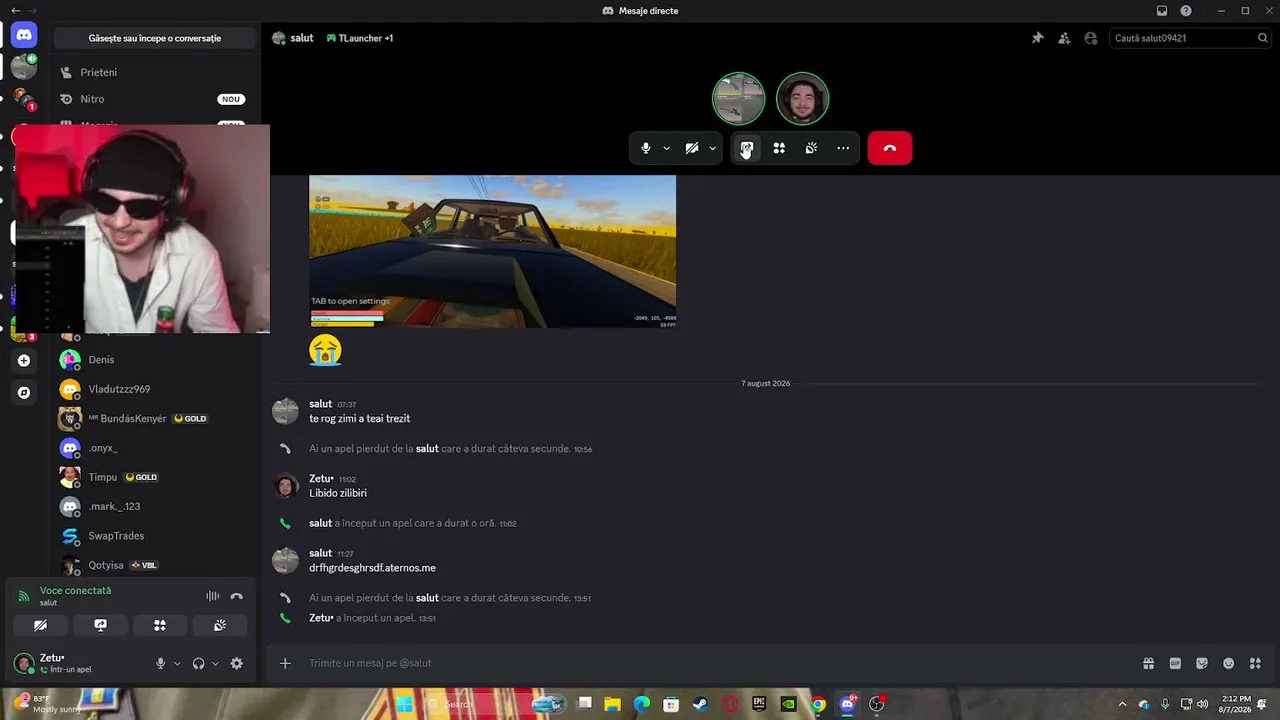This screenshot has height=720, width=1280.
Task: Click the drfhgrdesghrsdf.aternos.me message text
Action: coord(372,568)
